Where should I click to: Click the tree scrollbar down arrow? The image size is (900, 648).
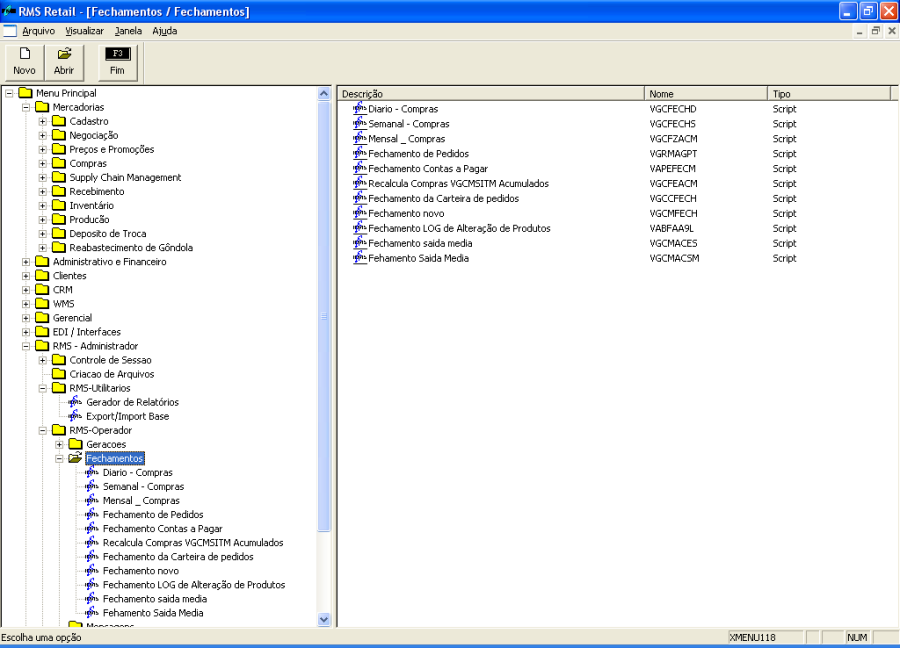(324, 619)
